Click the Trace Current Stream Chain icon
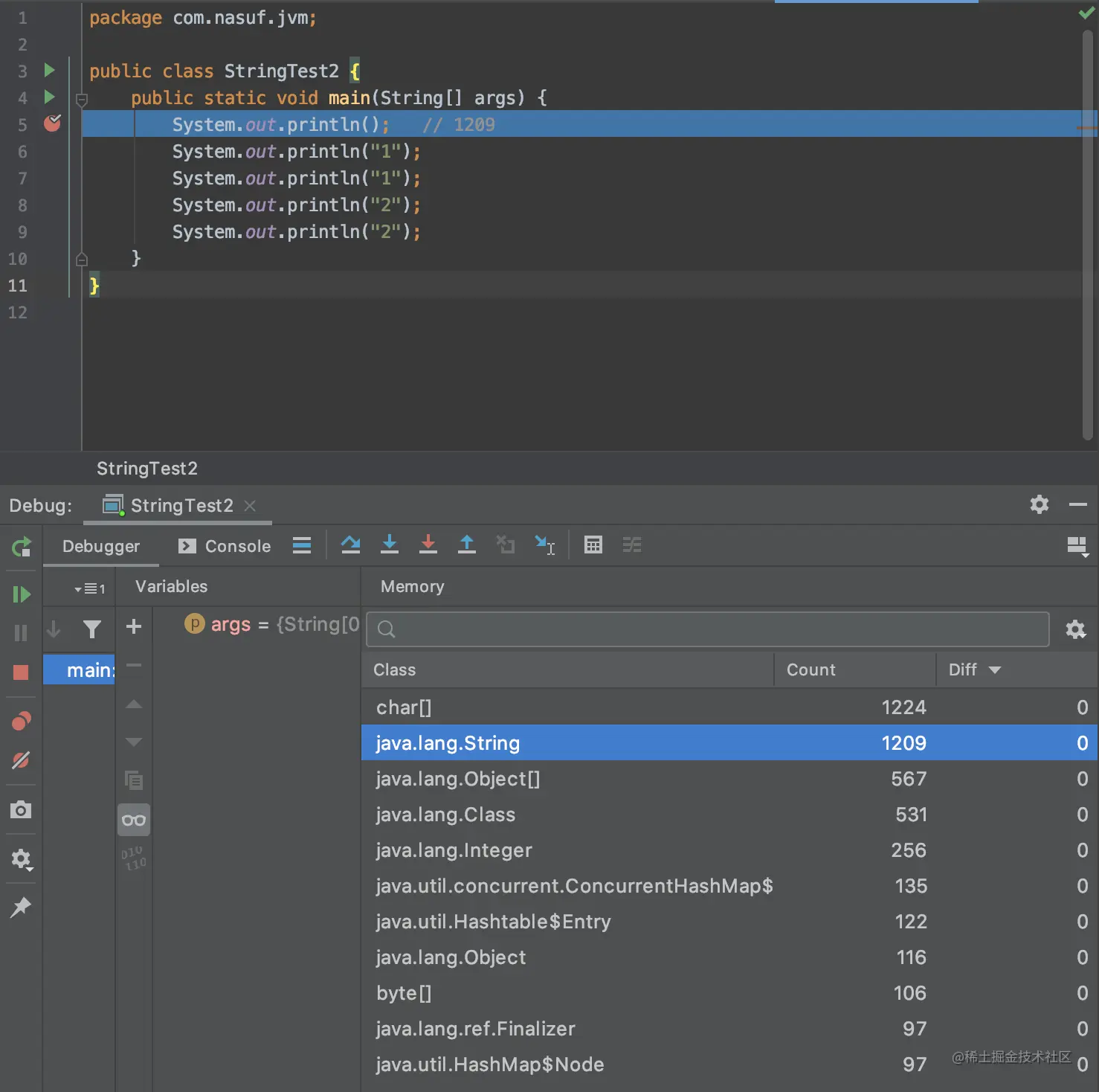1099x1092 pixels. tap(632, 545)
